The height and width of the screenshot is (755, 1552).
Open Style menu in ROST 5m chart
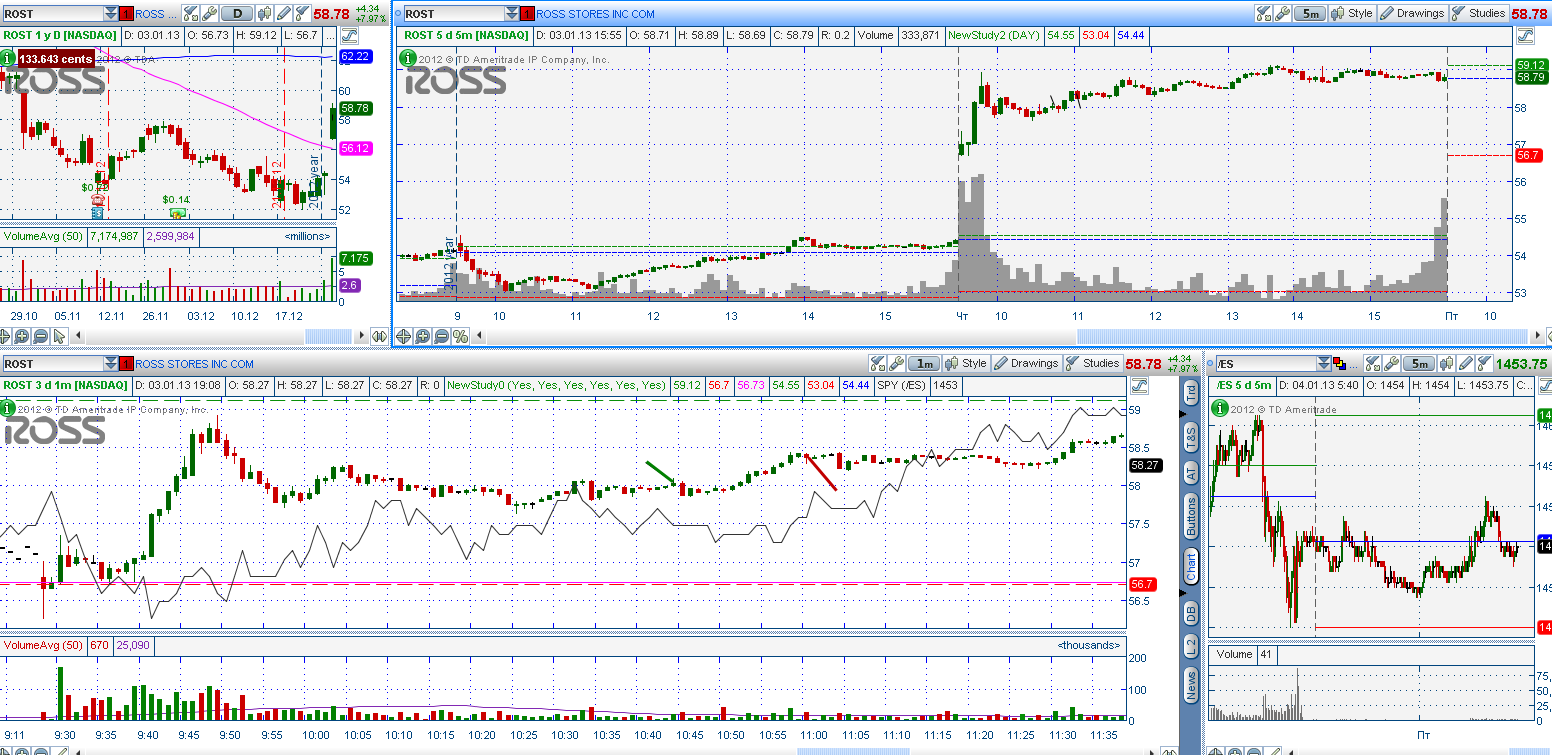point(1352,14)
